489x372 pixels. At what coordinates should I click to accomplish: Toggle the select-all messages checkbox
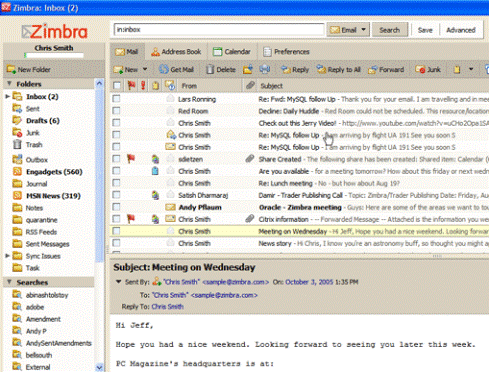117,86
